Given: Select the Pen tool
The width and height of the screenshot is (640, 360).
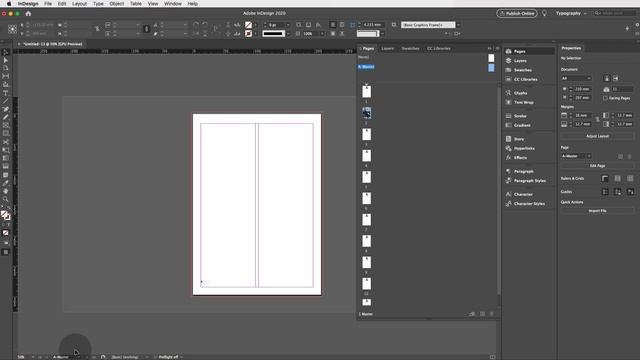Looking at the screenshot, I should pyautogui.click(x=5, y=109).
